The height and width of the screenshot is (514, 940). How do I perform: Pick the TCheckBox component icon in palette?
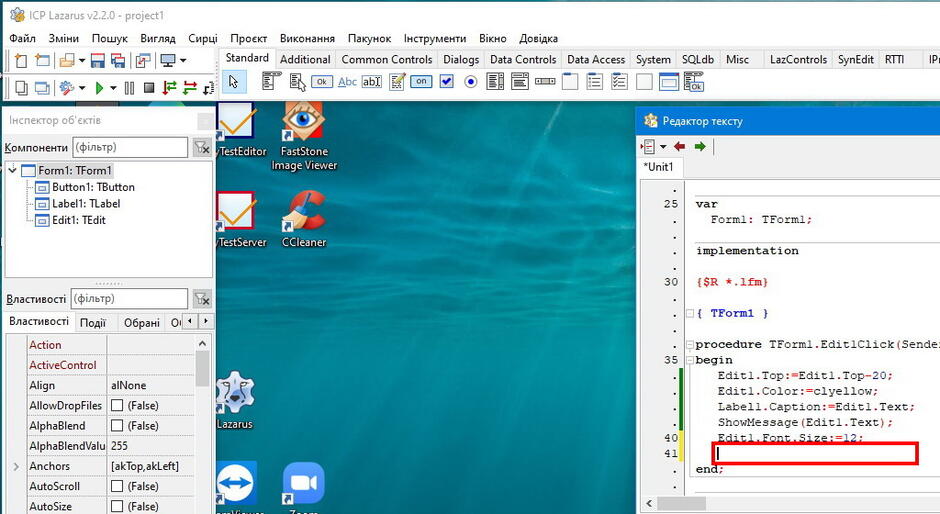pyautogui.click(x=447, y=81)
